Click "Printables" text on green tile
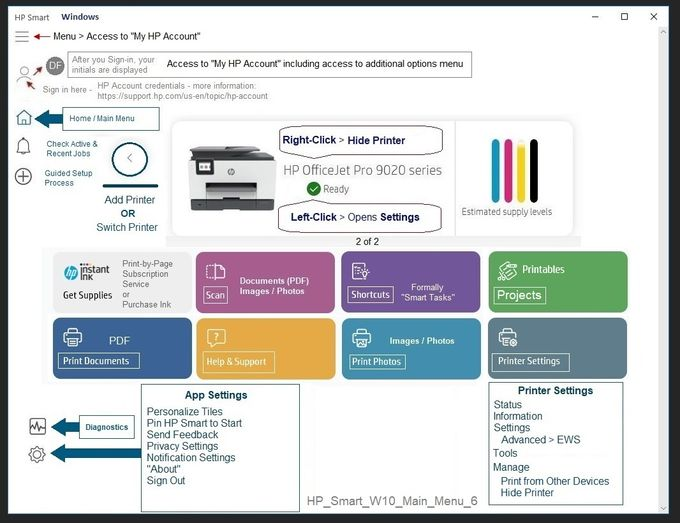 [543, 269]
